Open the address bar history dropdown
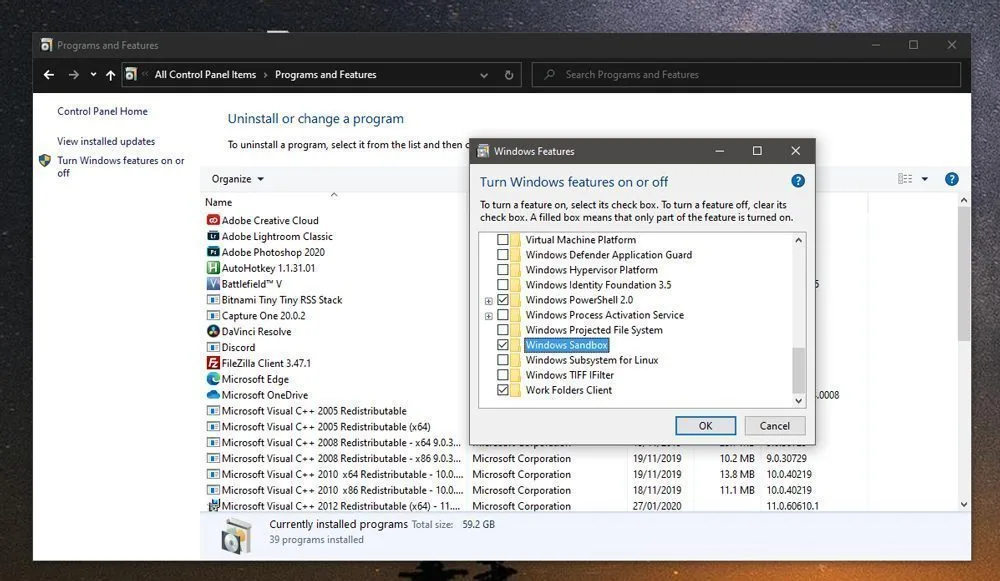 coord(484,75)
